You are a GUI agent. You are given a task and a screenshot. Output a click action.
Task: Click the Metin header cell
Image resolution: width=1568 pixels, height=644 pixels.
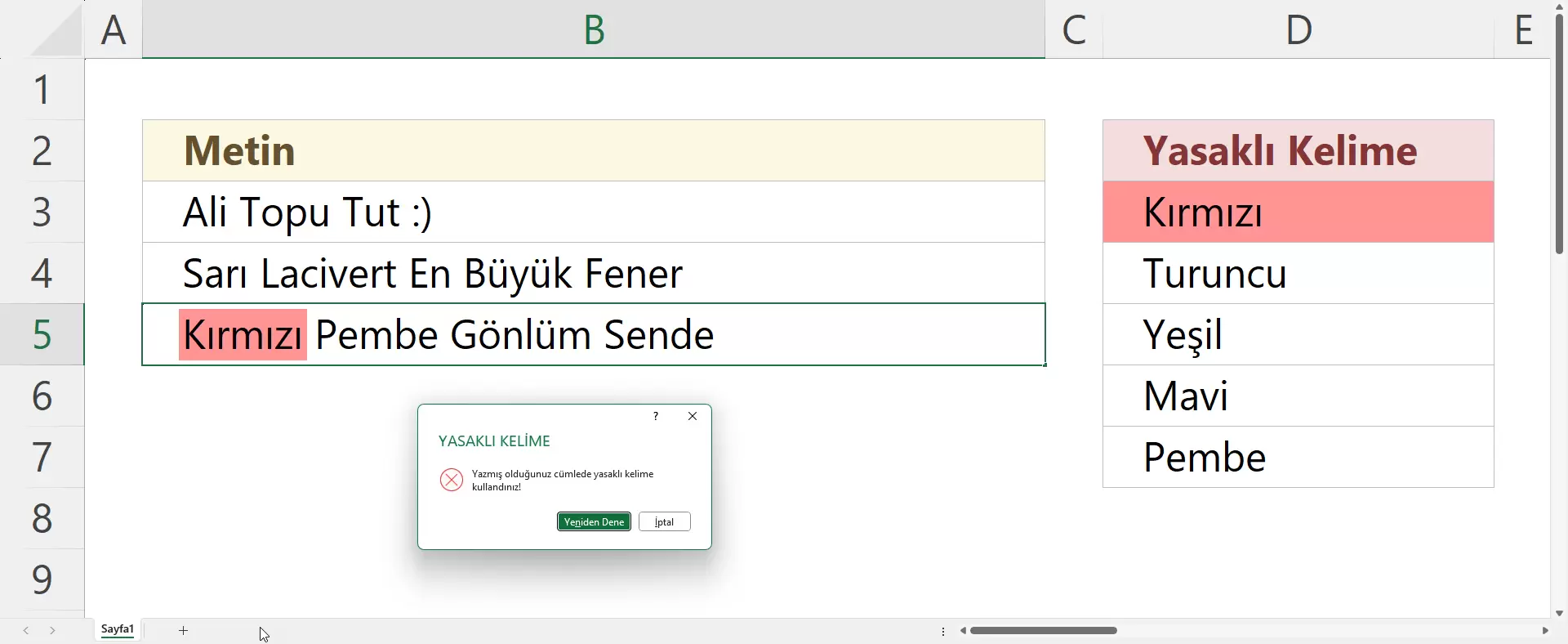(x=594, y=150)
